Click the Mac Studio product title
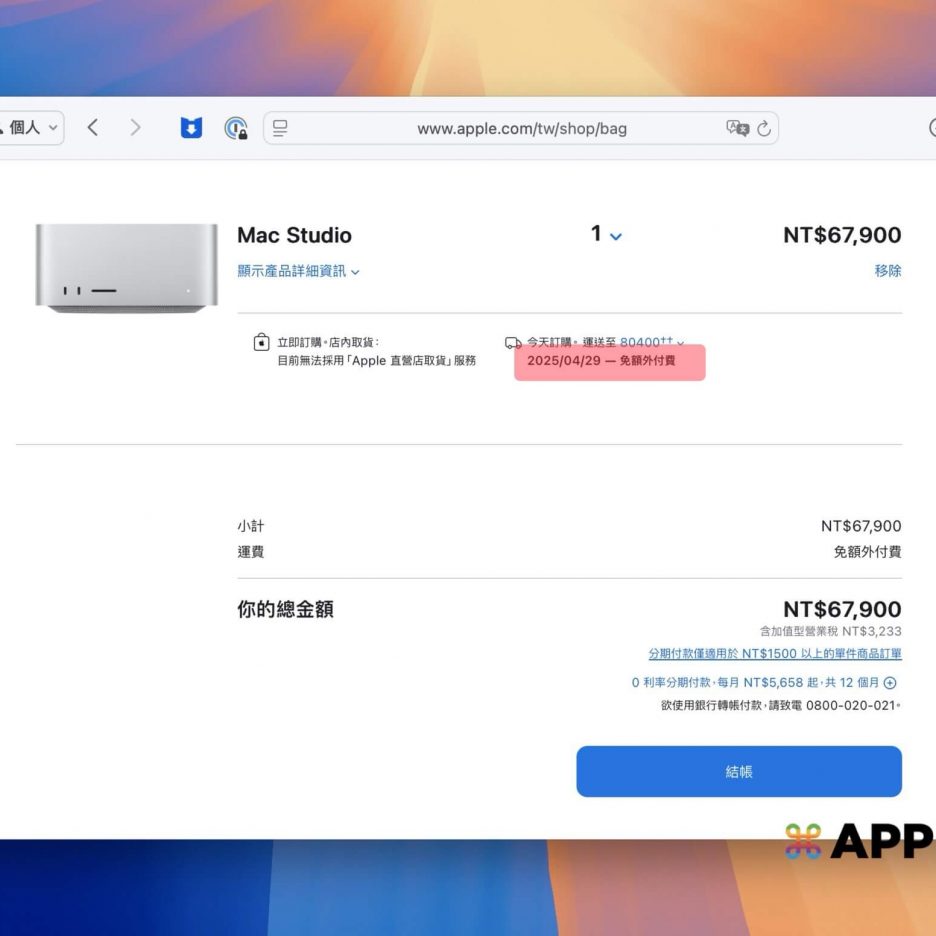 tap(294, 236)
